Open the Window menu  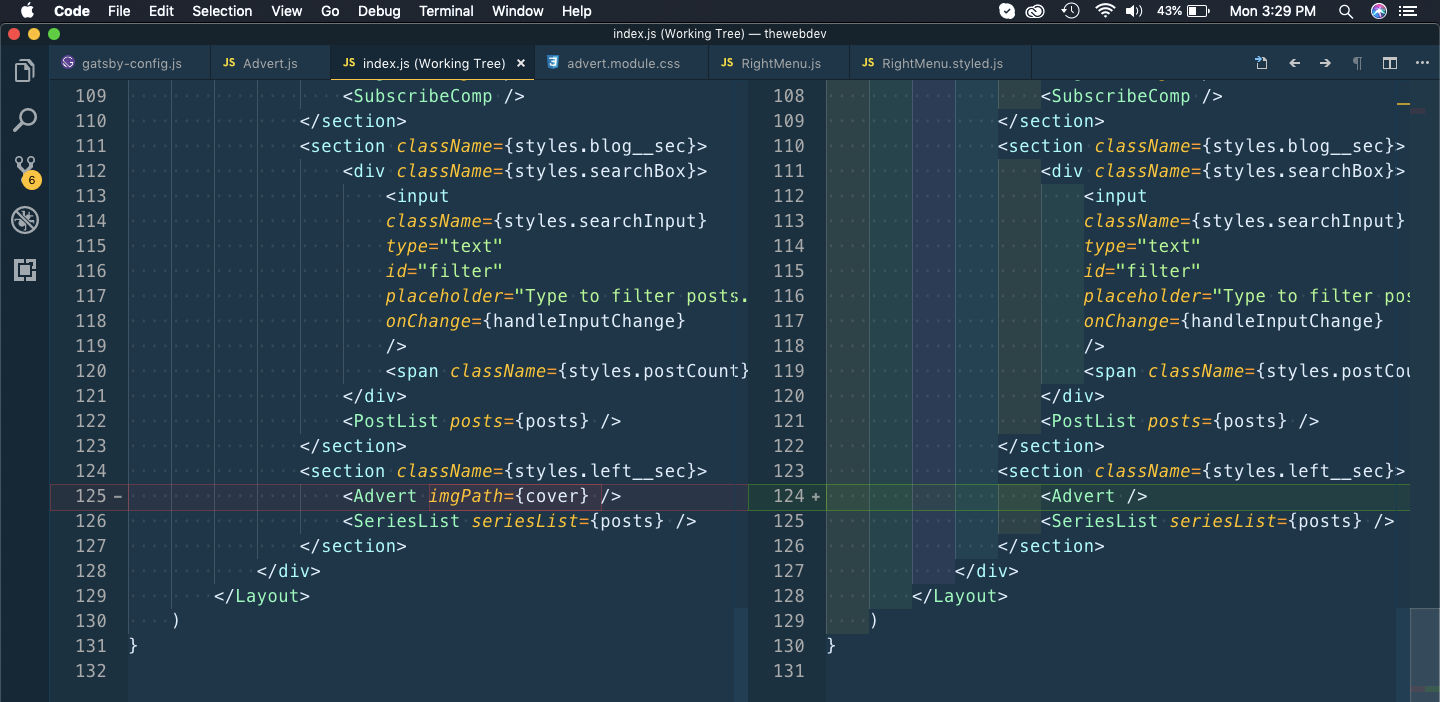pyautogui.click(x=518, y=11)
